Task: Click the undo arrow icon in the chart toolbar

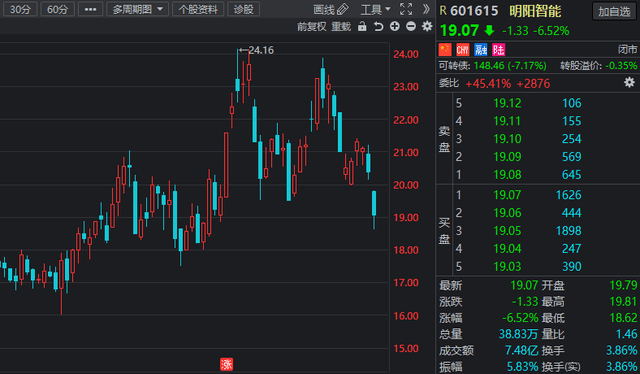Action: coord(378,27)
